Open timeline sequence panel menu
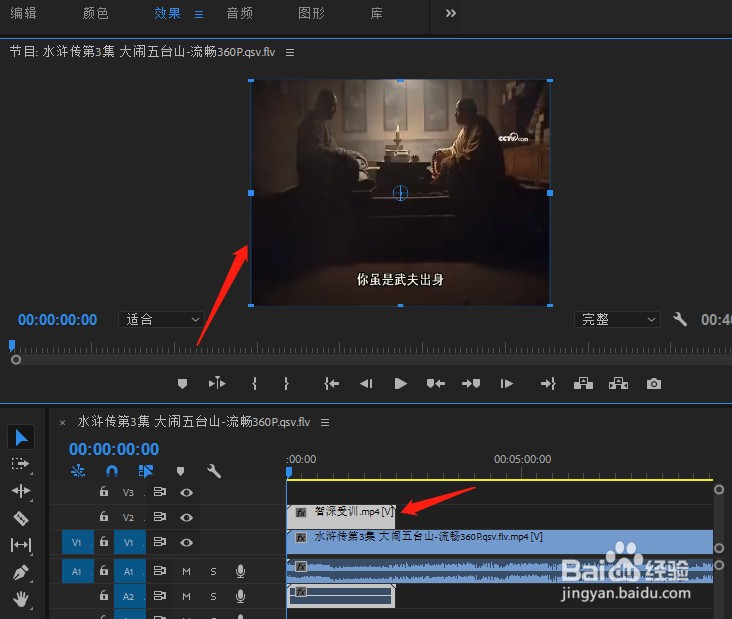This screenshot has width=732, height=619. (325, 422)
